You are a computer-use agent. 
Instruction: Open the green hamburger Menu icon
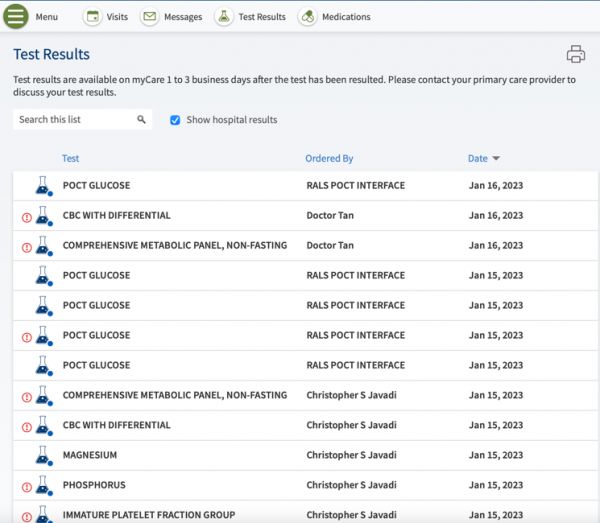(16, 16)
